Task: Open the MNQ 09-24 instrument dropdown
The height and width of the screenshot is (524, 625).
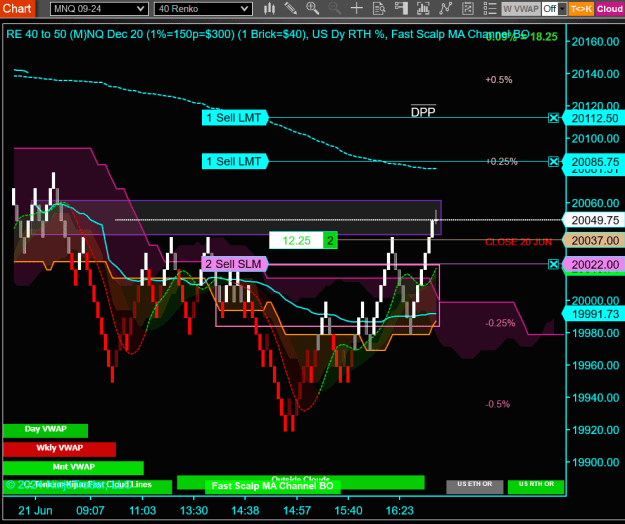Action: pyautogui.click(x=99, y=9)
